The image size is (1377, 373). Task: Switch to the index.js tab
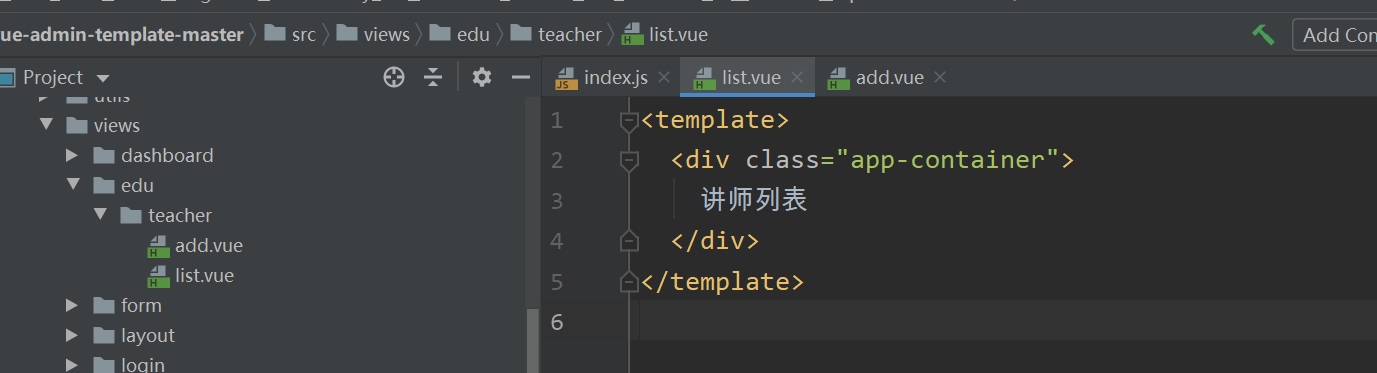click(602, 77)
